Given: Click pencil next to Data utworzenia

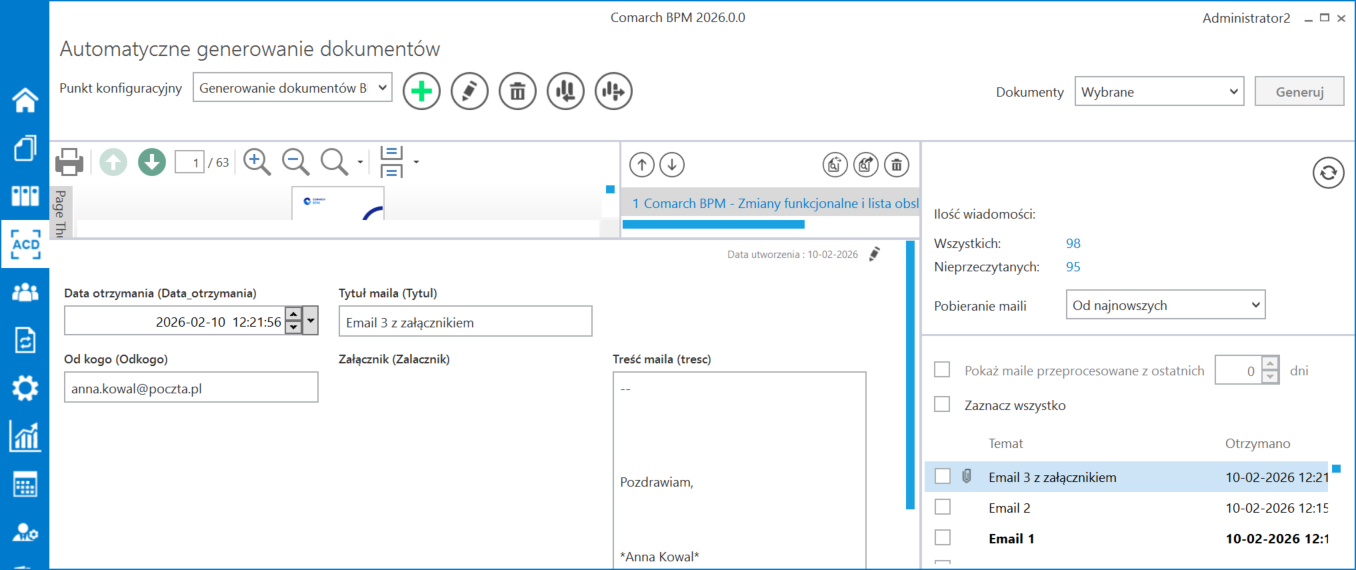Looking at the screenshot, I should pos(875,254).
